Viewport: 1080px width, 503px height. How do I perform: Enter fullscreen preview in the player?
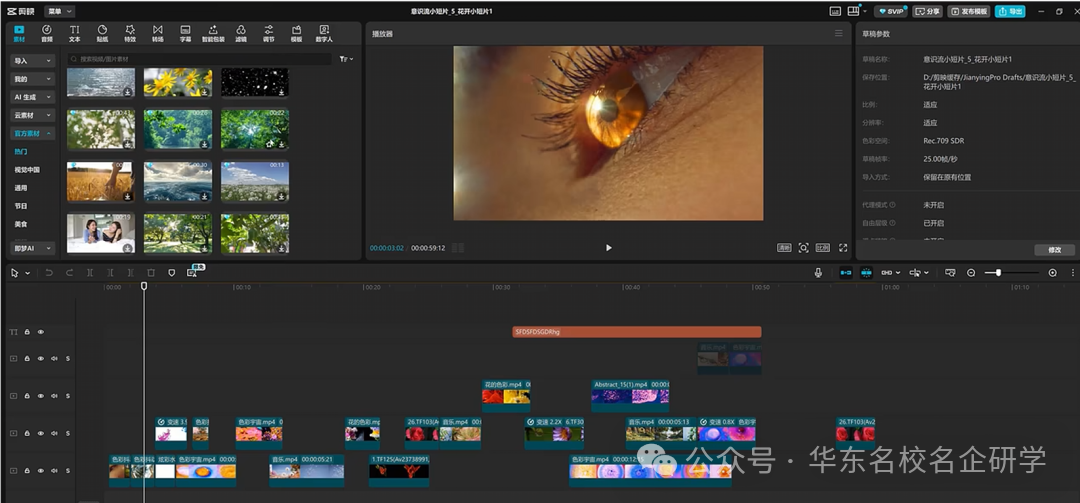(843, 247)
